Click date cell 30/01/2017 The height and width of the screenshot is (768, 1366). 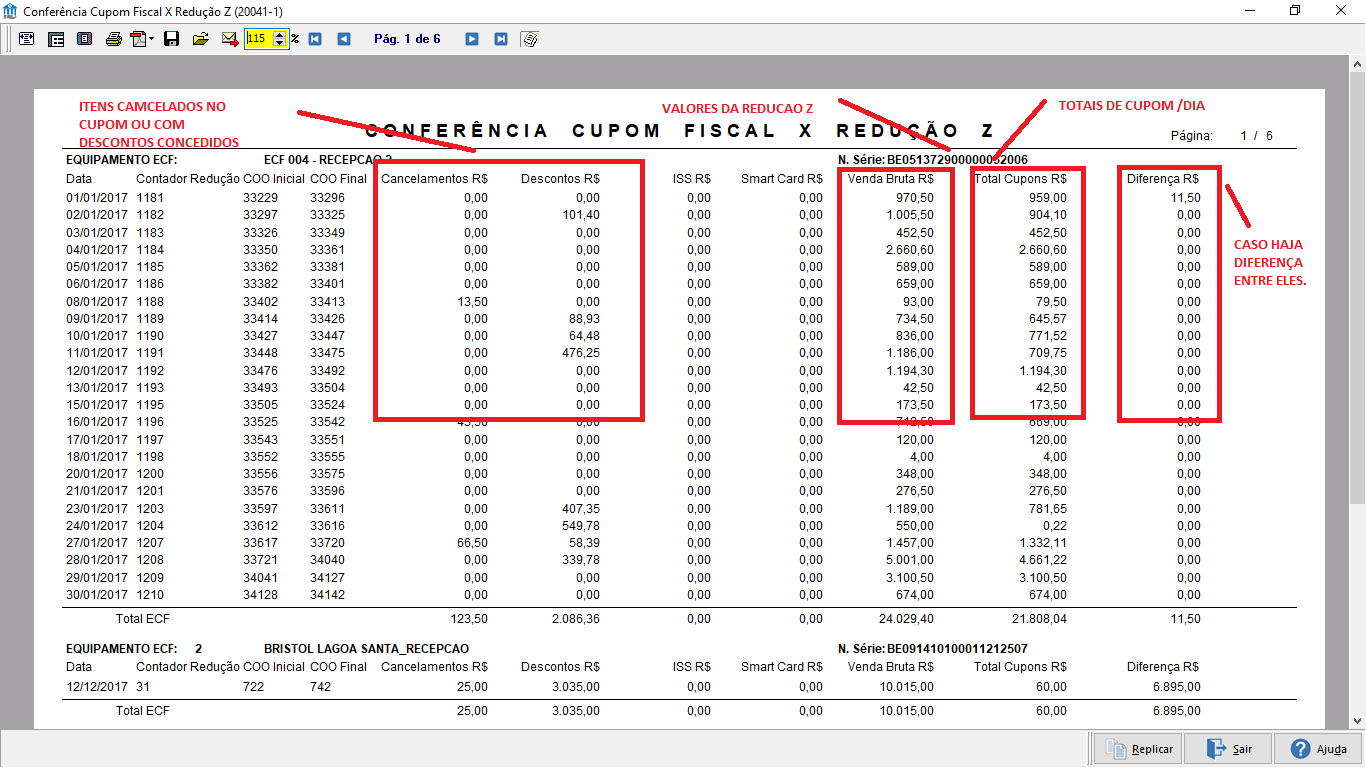point(97,595)
